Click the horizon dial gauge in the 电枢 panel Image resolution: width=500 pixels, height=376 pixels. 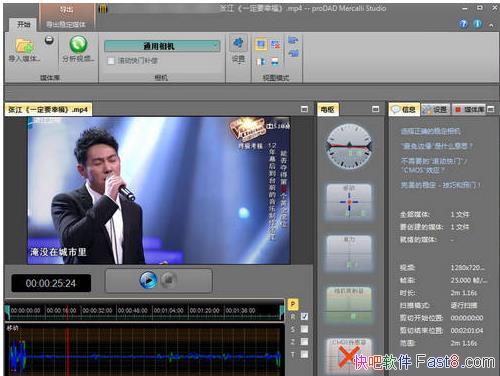click(349, 146)
